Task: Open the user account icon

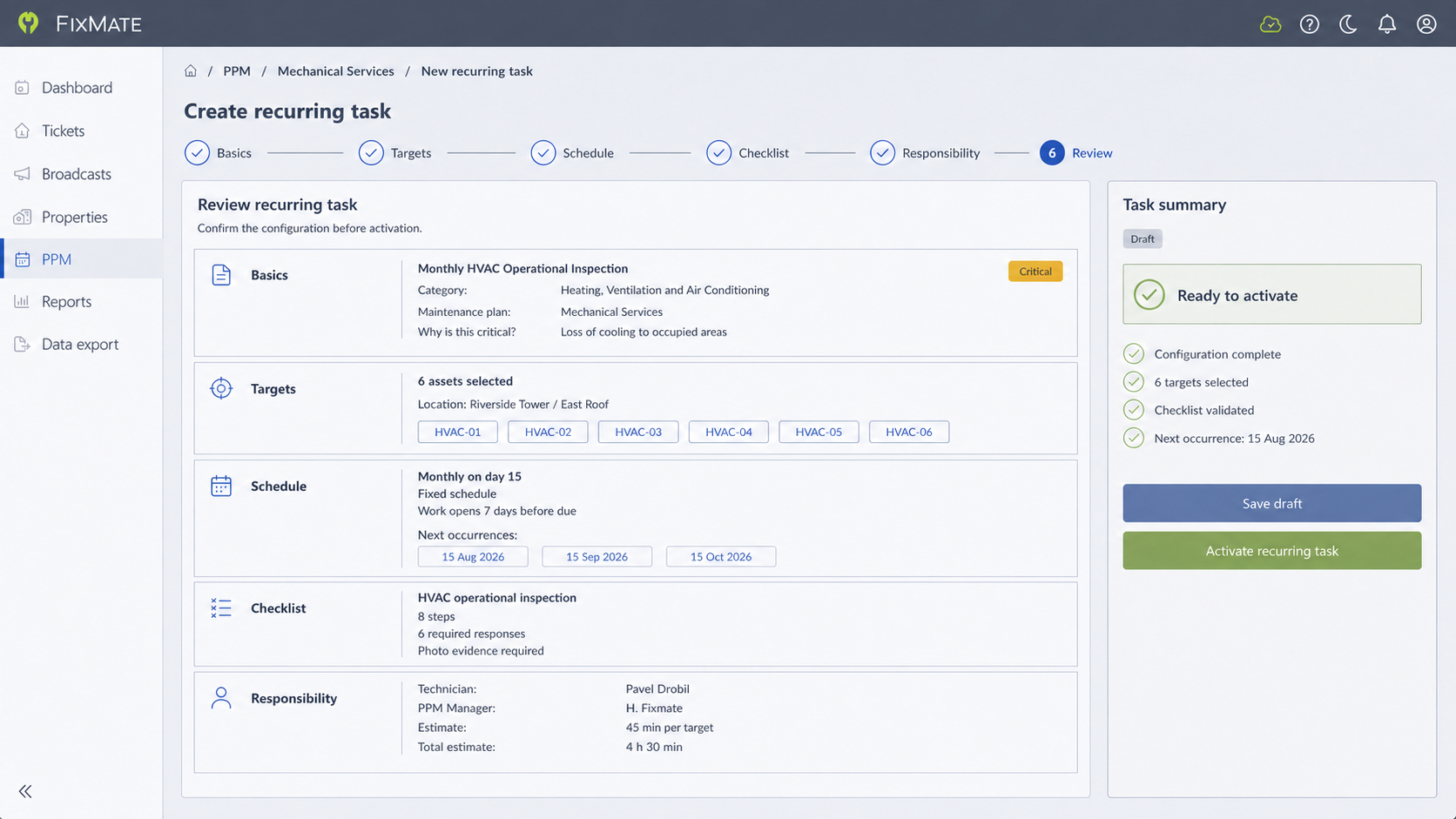Action: 1426,24
